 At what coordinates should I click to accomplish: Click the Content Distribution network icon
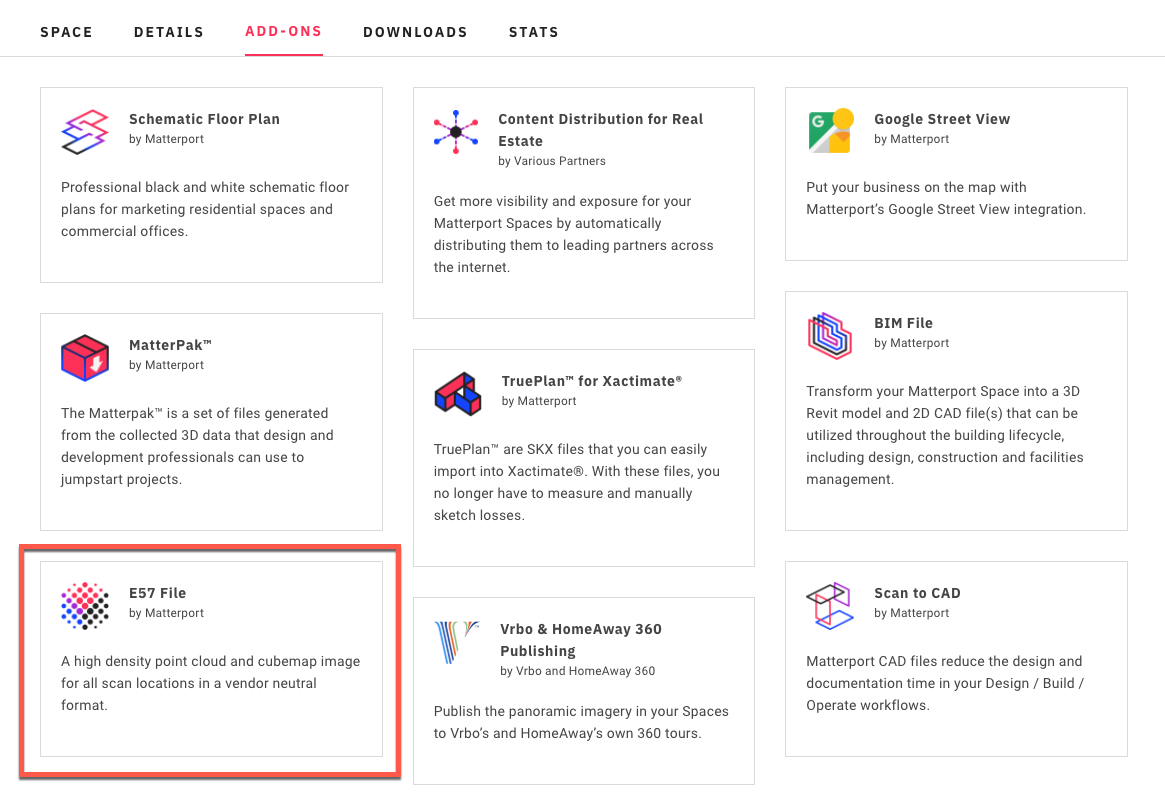click(456, 132)
